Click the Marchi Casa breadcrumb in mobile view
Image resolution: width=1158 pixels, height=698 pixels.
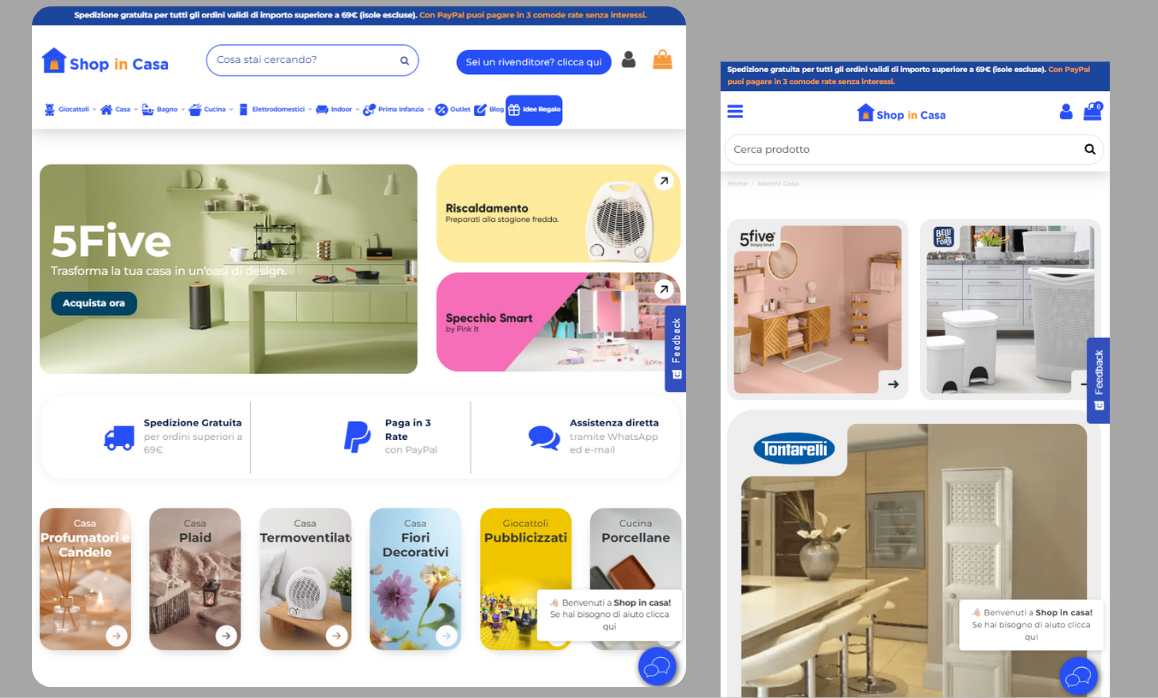(778, 183)
